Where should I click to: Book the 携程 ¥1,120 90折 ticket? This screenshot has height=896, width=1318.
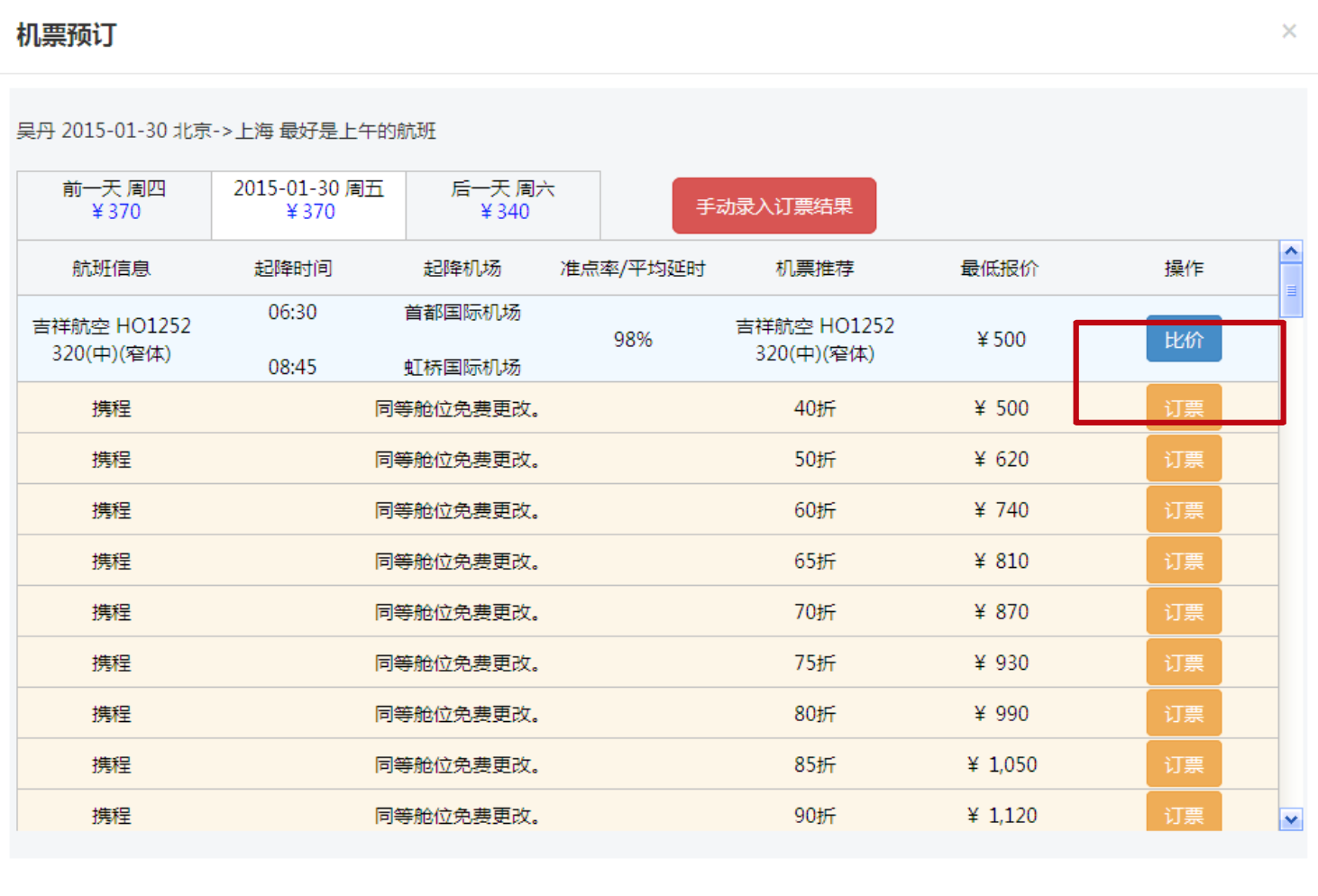coord(1184,812)
